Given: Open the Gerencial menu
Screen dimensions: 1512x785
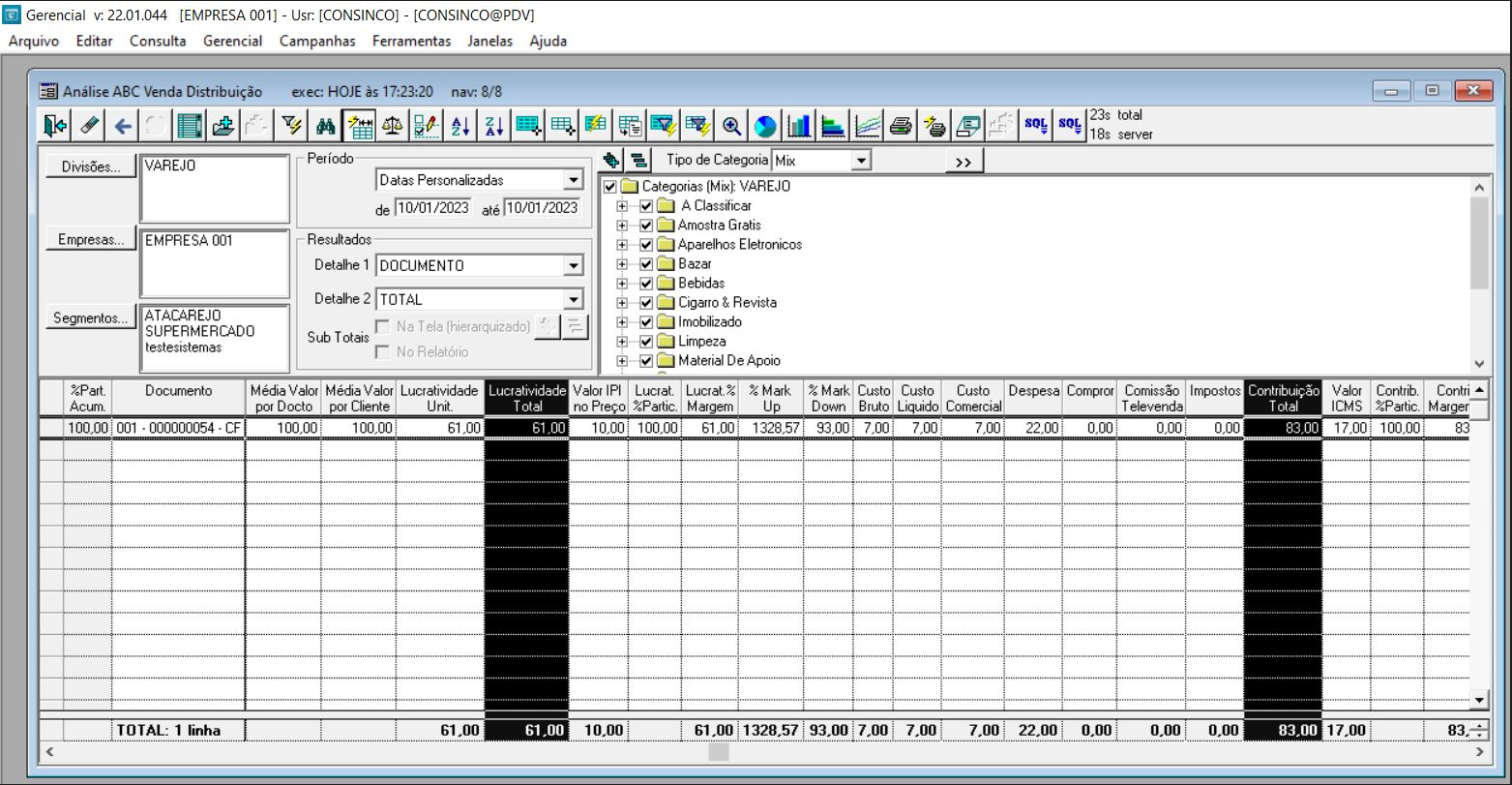Looking at the screenshot, I should click(232, 42).
